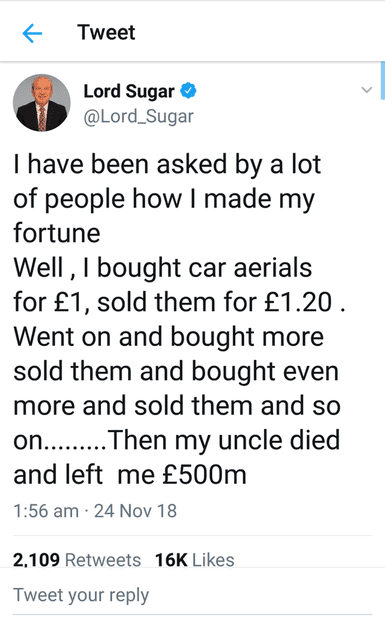Click the 1:56 am timestamp
Screen dimensions: 385x620
46,511
